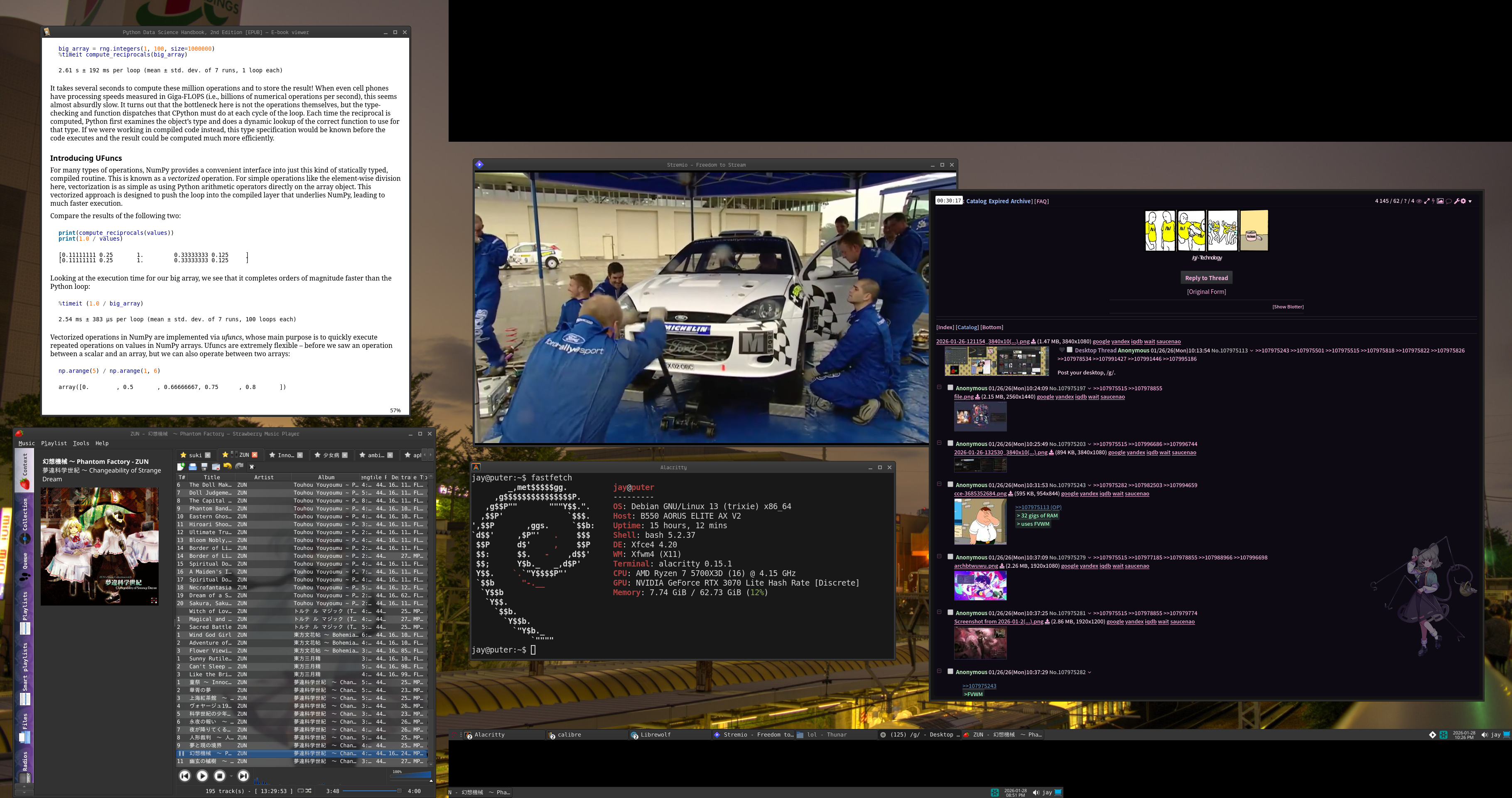Click the Play button in Strawberry
The image size is (1512, 798).
(x=202, y=776)
